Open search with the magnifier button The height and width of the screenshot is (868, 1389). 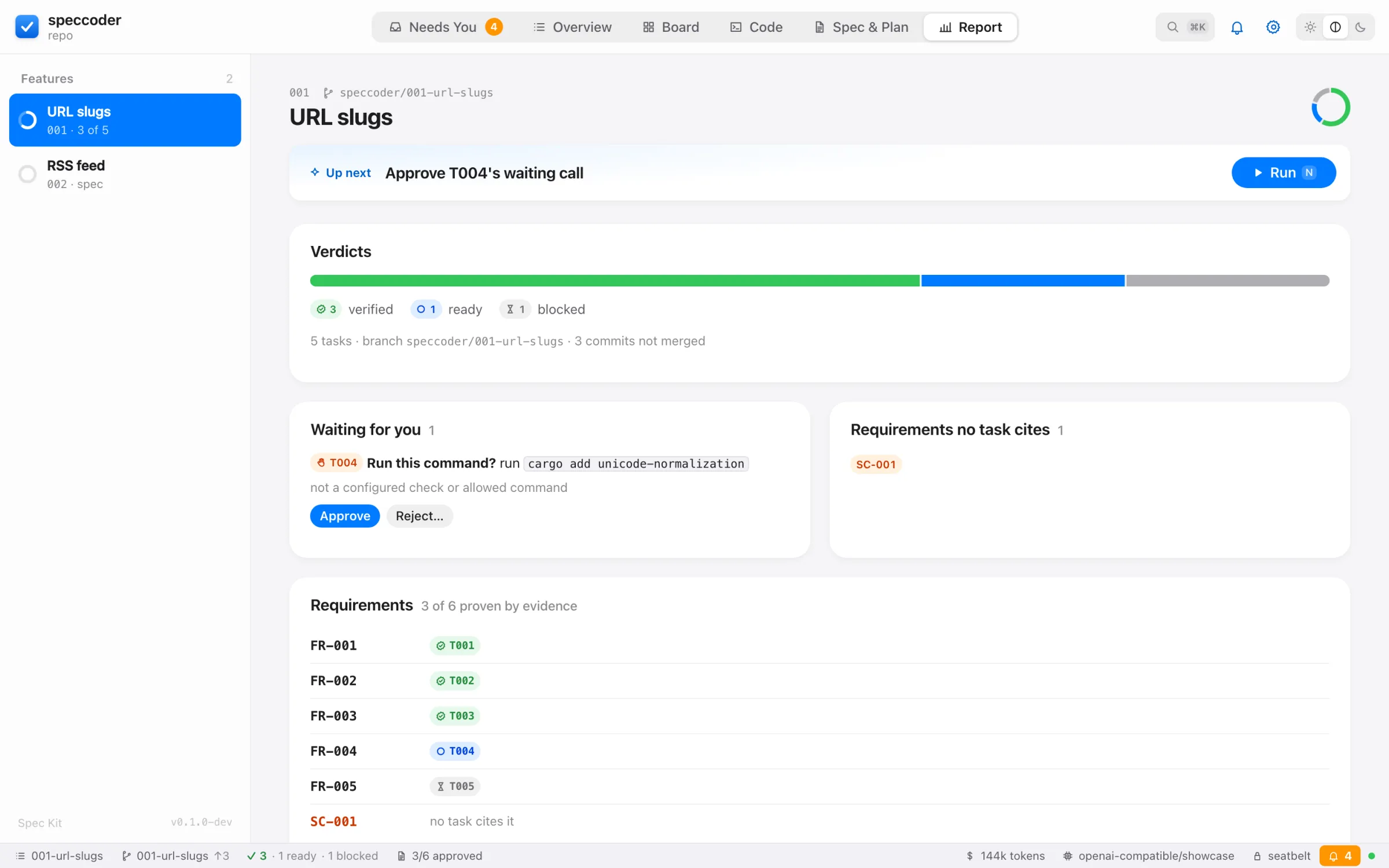click(x=1185, y=27)
